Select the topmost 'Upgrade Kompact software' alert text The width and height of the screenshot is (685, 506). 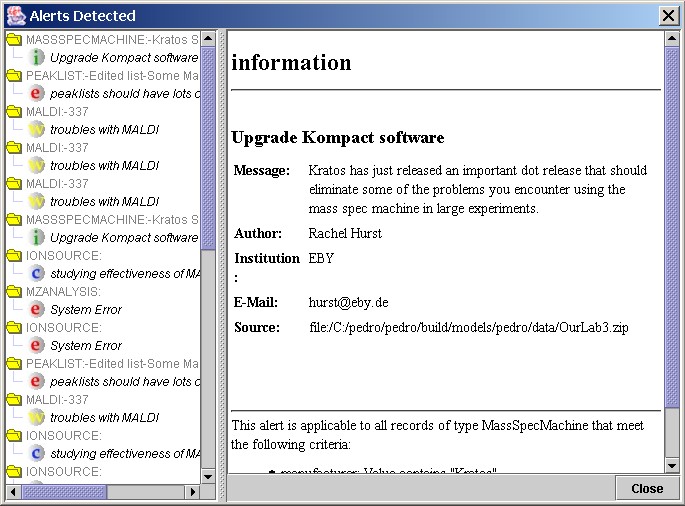pyautogui.click(x=124, y=58)
